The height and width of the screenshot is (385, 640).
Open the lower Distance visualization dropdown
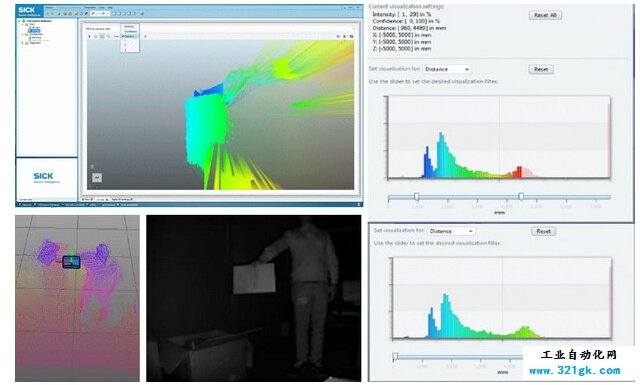click(x=451, y=231)
